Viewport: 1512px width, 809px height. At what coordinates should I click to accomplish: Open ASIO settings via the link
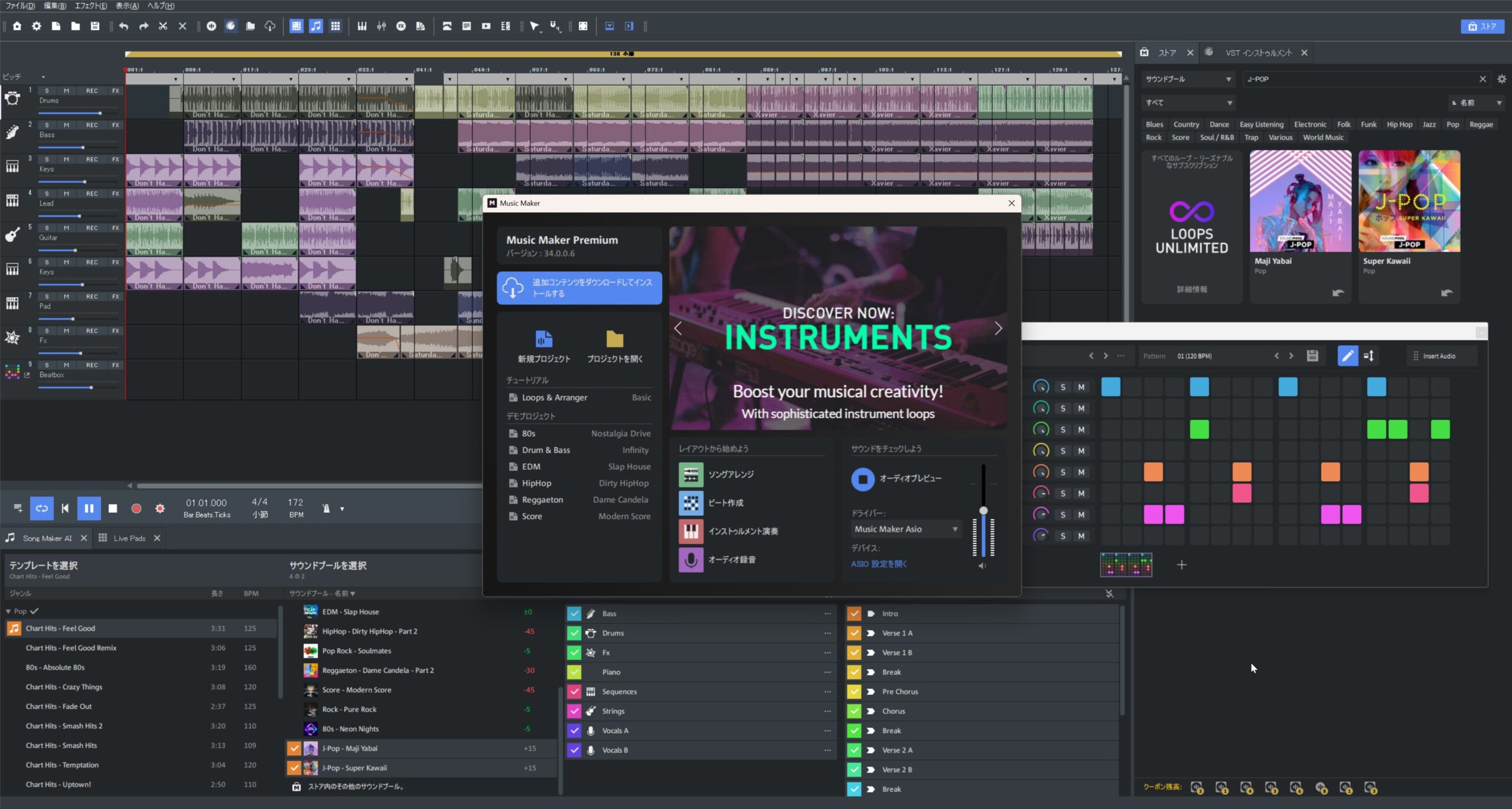click(x=879, y=564)
